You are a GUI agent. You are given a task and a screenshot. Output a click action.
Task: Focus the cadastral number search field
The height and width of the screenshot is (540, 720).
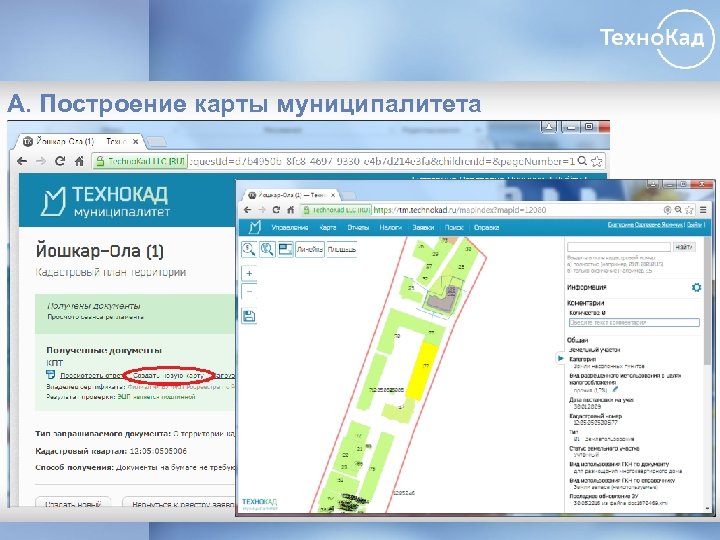point(619,247)
